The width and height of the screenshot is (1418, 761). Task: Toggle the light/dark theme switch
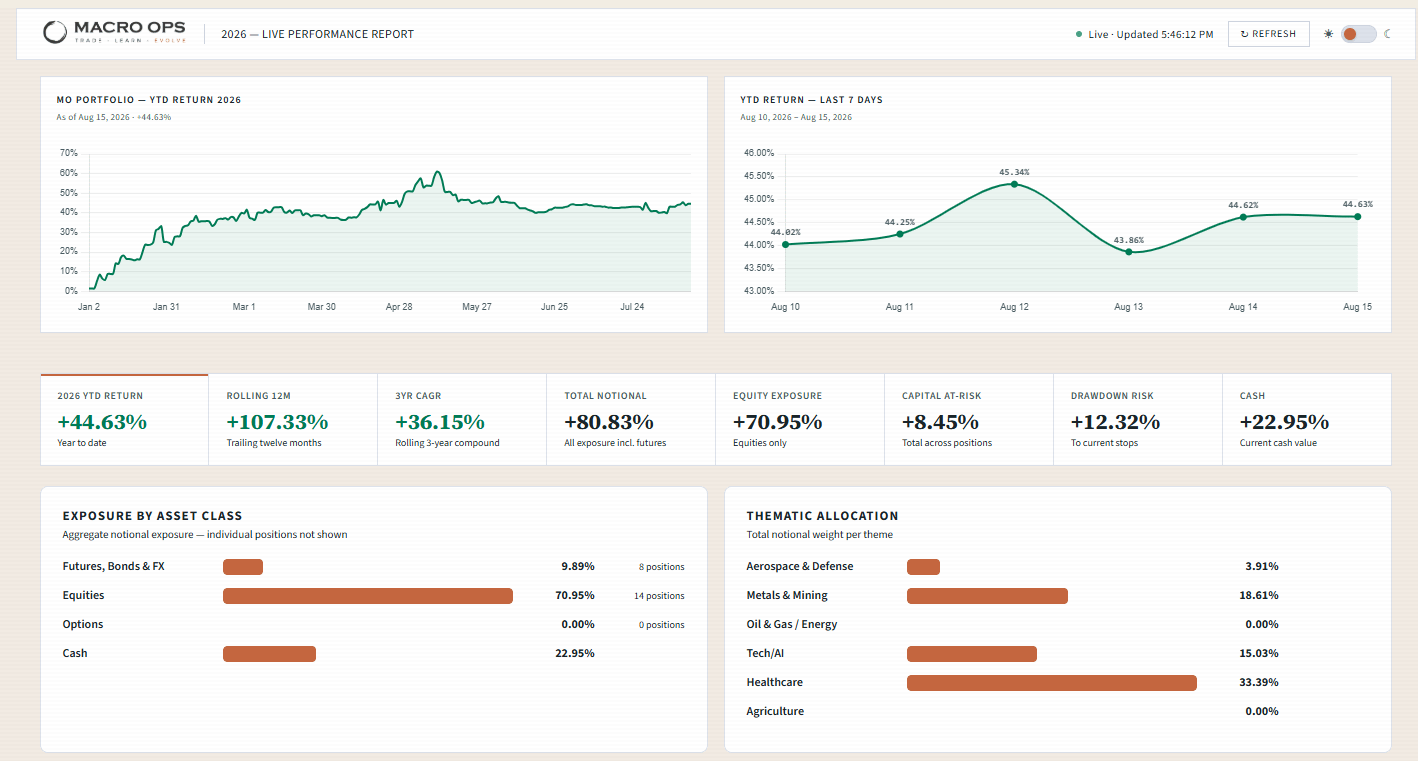[x=1359, y=34]
